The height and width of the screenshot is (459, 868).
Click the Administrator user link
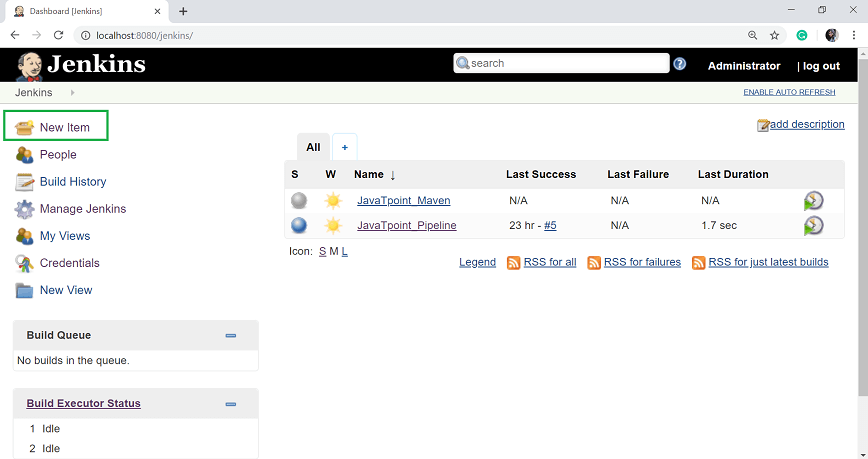(744, 66)
